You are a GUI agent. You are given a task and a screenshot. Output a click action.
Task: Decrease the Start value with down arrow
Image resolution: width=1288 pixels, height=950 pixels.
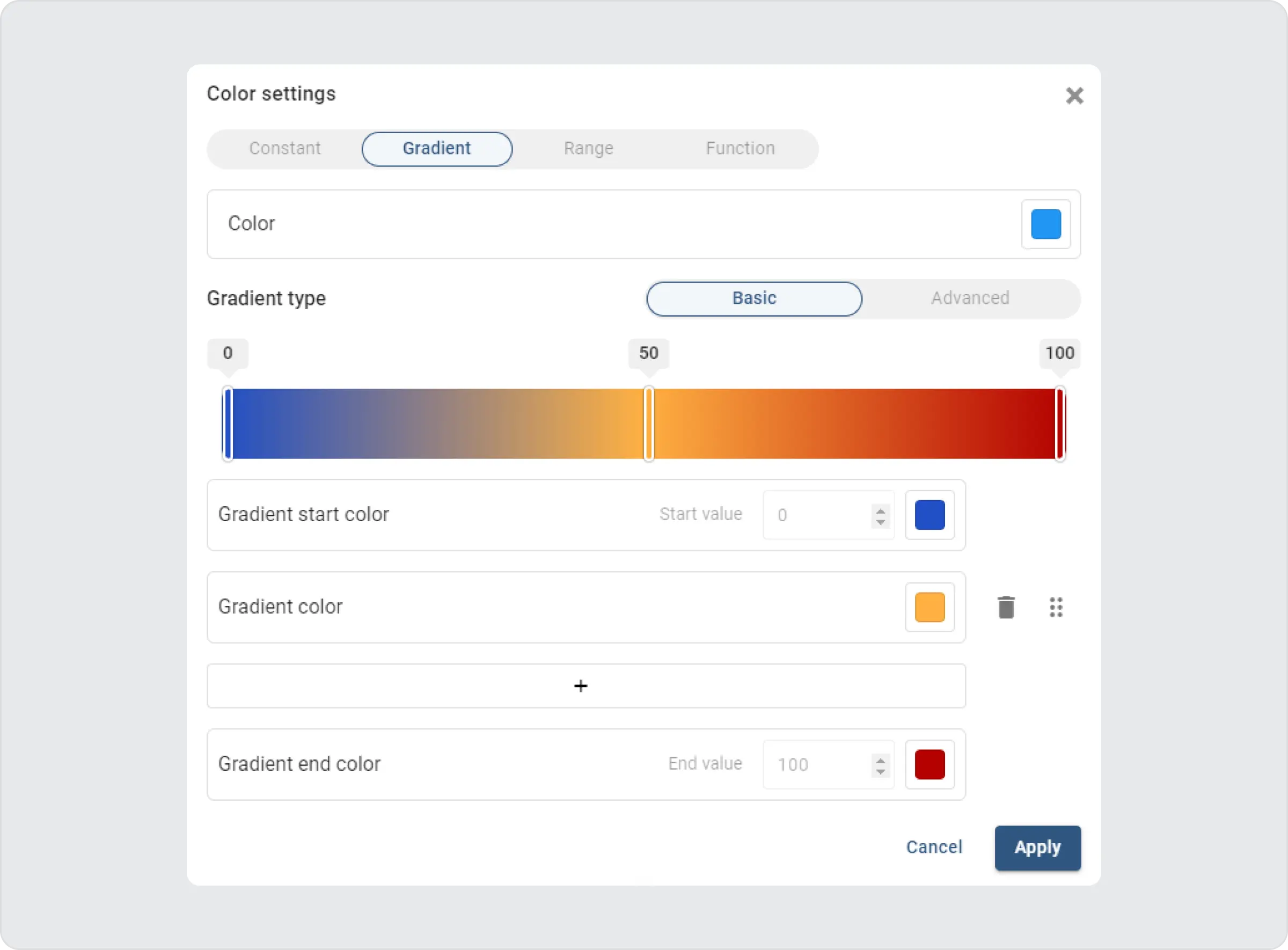tap(880, 522)
